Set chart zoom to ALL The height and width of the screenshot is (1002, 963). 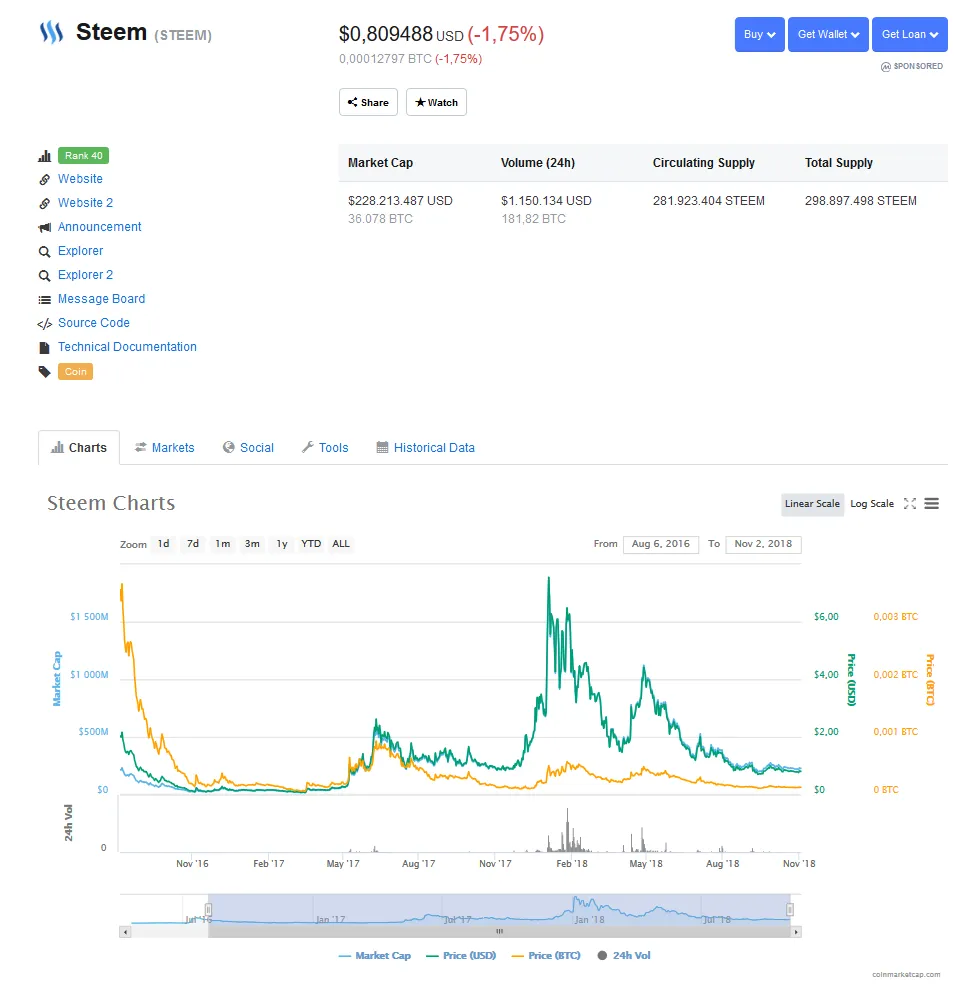341,544
